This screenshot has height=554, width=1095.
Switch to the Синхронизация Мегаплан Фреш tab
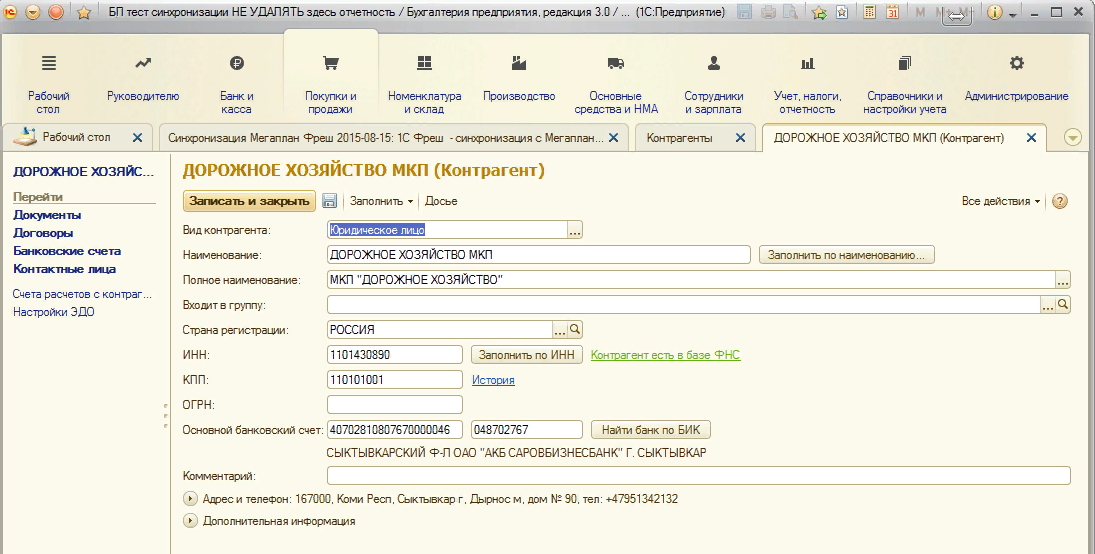tap(386, 138)
